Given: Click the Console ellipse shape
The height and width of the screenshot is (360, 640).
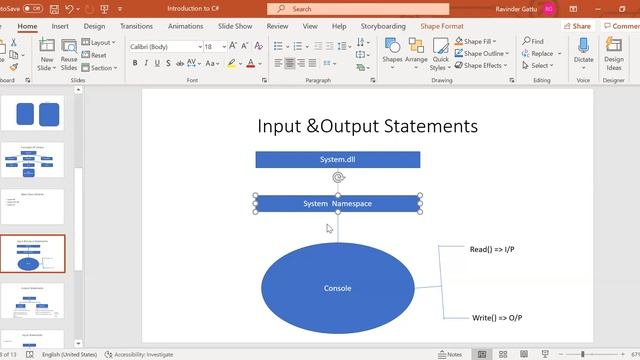Looking at the screenshot, I should (338, 288).
